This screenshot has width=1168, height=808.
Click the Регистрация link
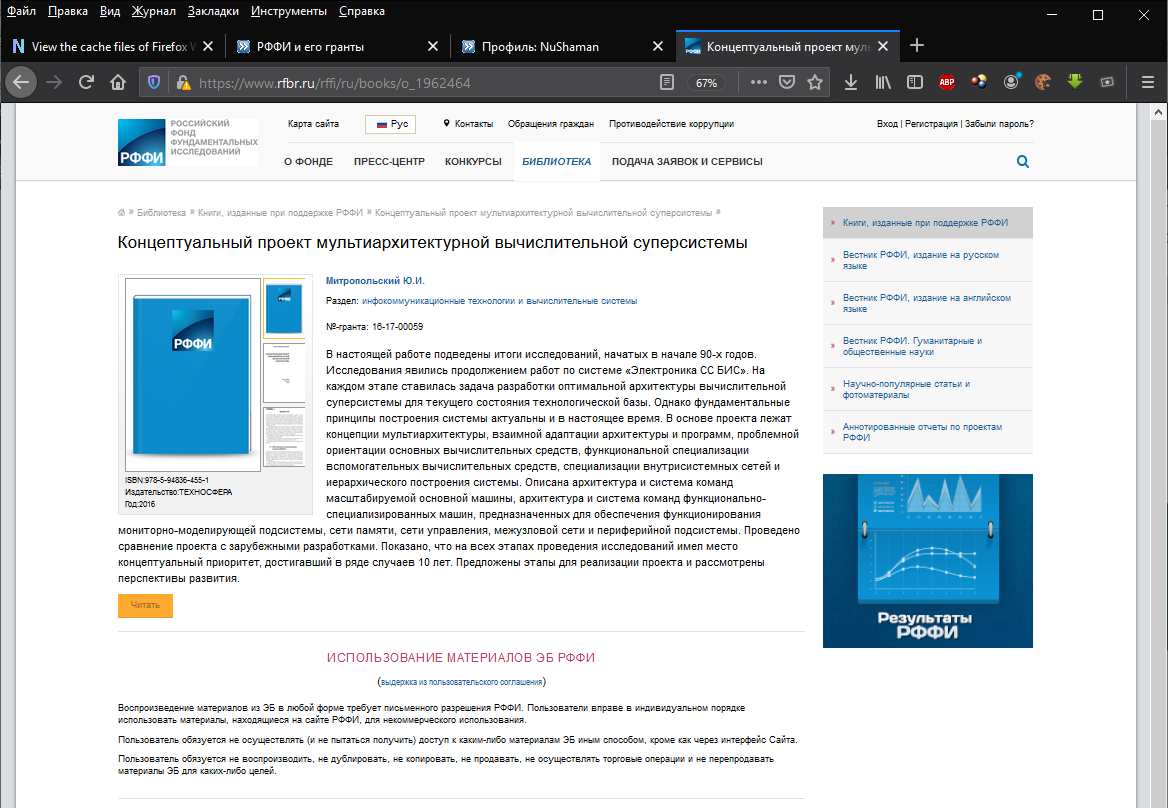coord(931,124)
